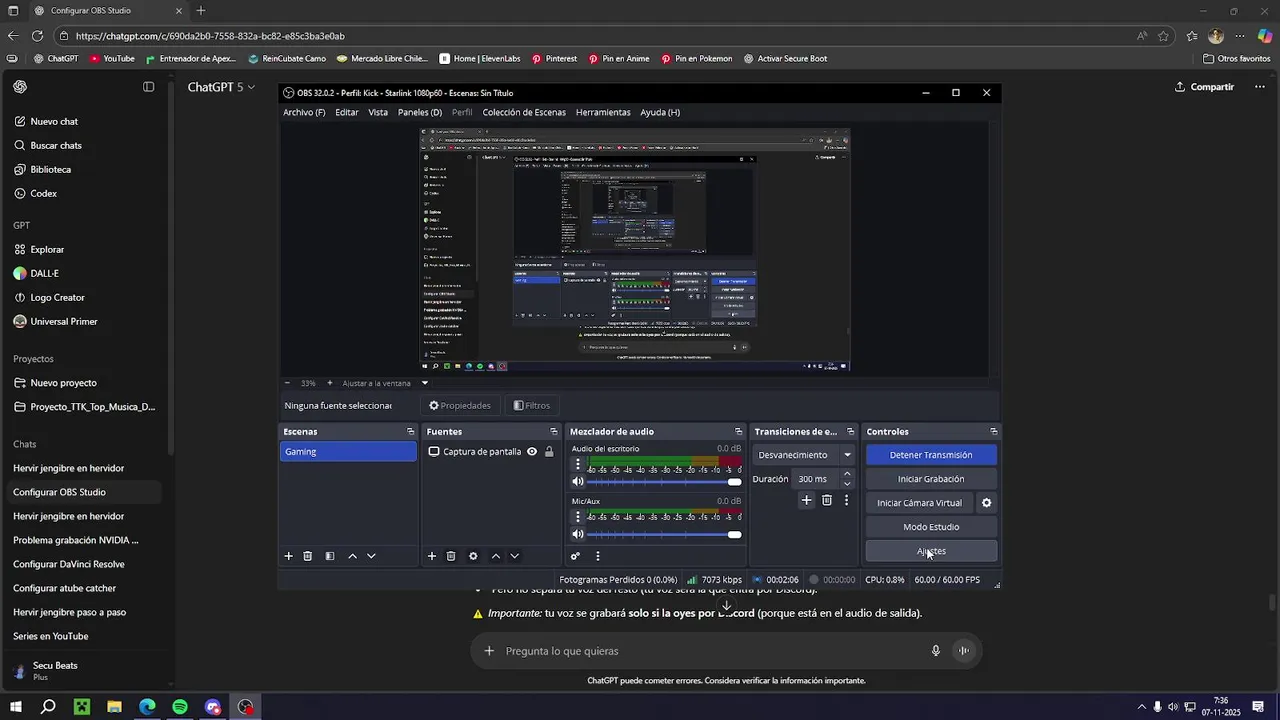
Task: Click Modo Estudio button
Action: point(931,527)
